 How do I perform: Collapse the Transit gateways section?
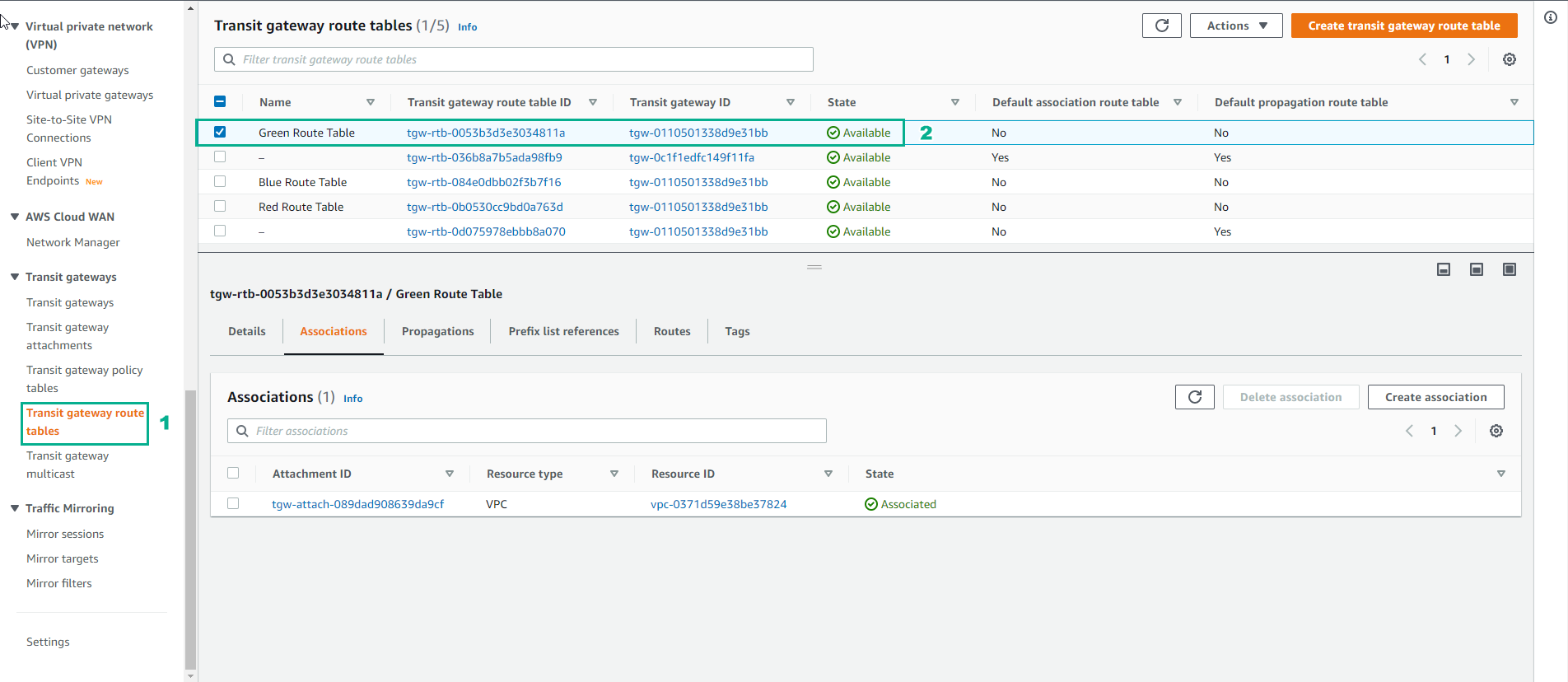pos(15,277)
